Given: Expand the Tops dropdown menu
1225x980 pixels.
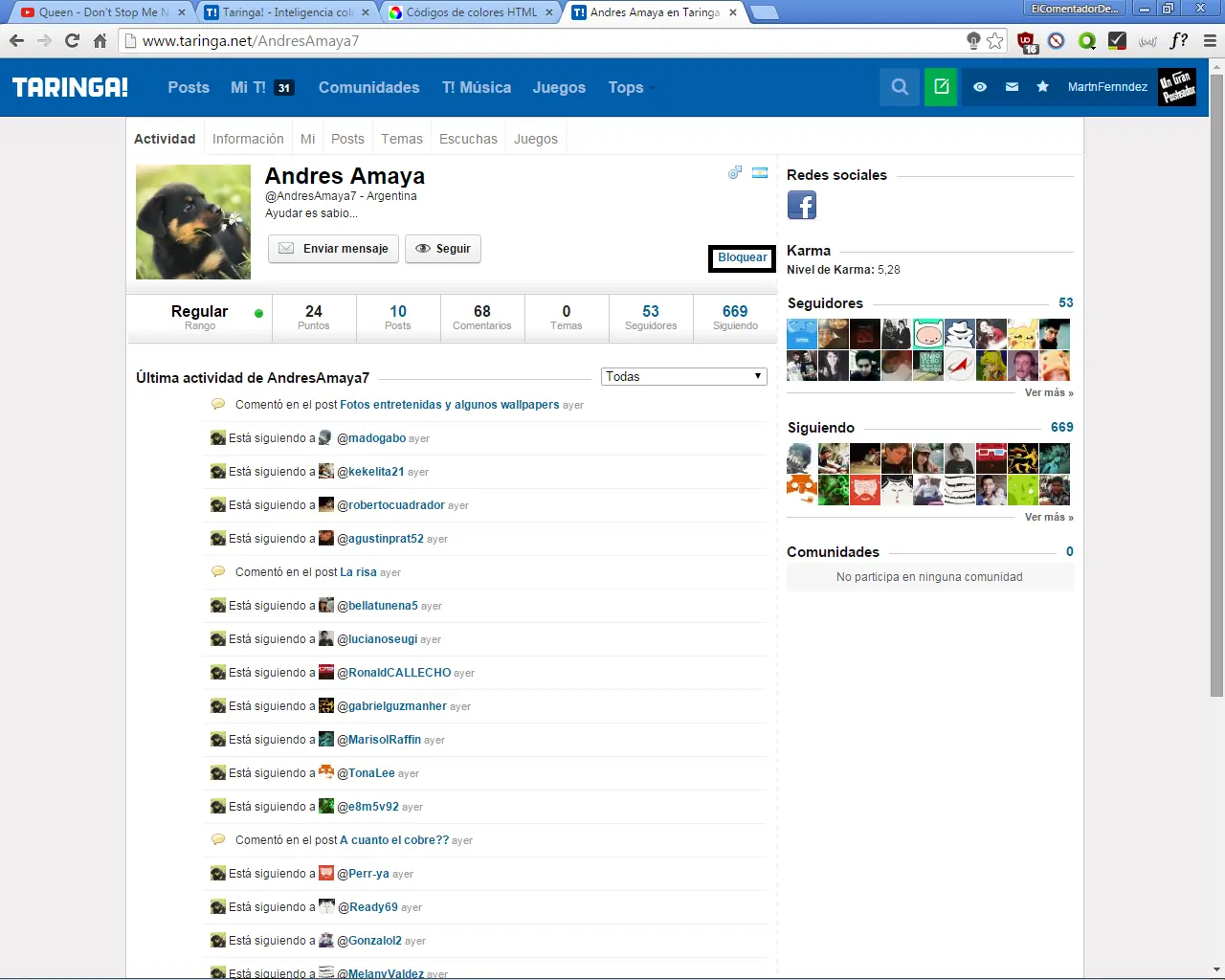Looking at the screenshot, I should (x=631, y=87).
